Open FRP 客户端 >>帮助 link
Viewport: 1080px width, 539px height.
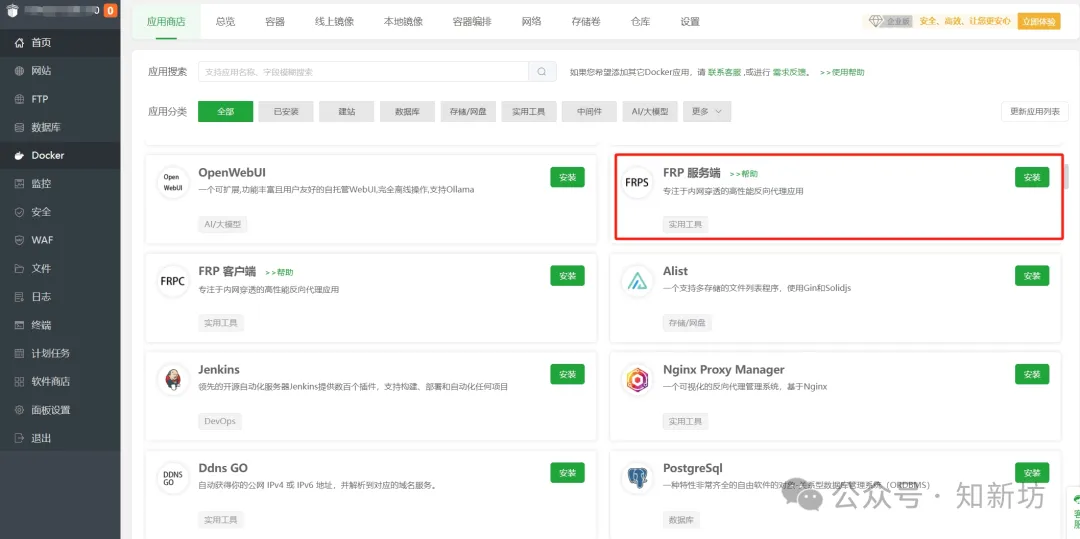(279, 273)
